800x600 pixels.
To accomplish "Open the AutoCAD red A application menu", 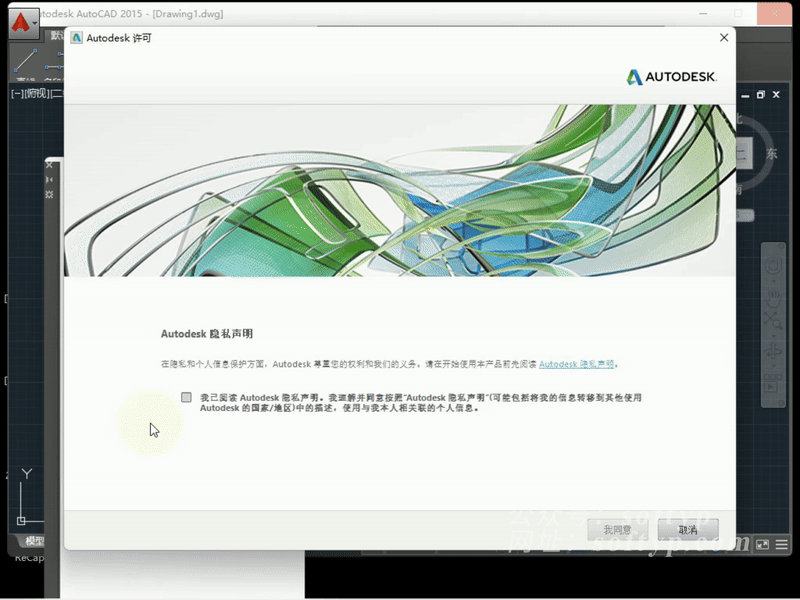I will [23, 23].
